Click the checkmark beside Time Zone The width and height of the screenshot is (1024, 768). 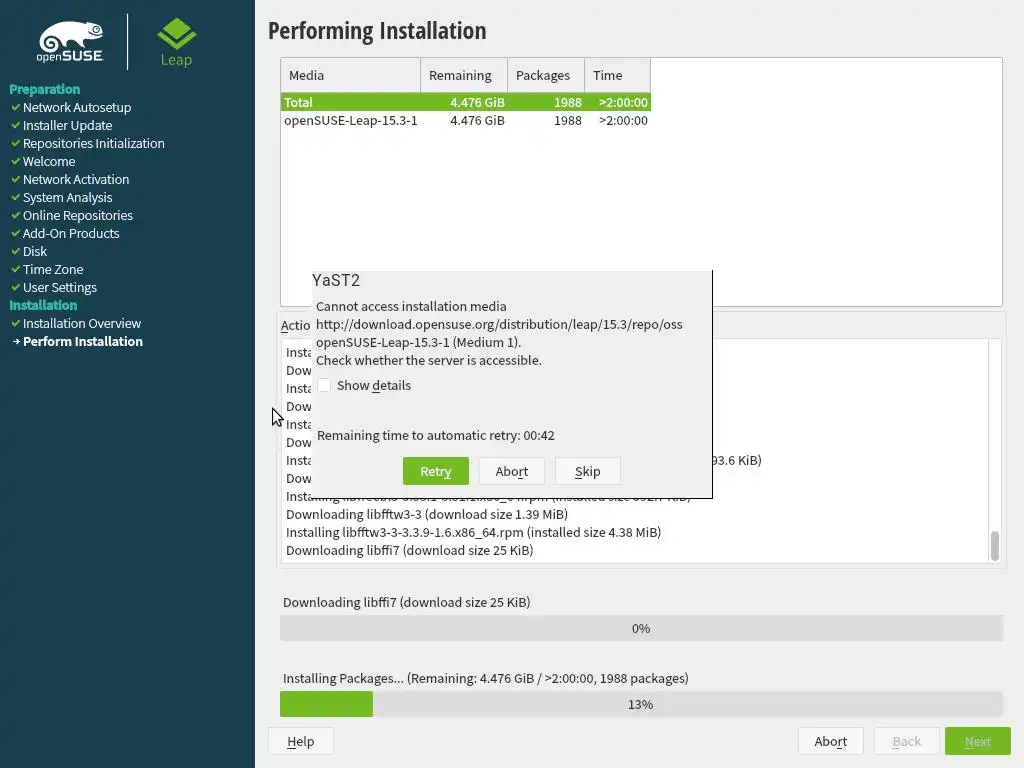(15, 269)
